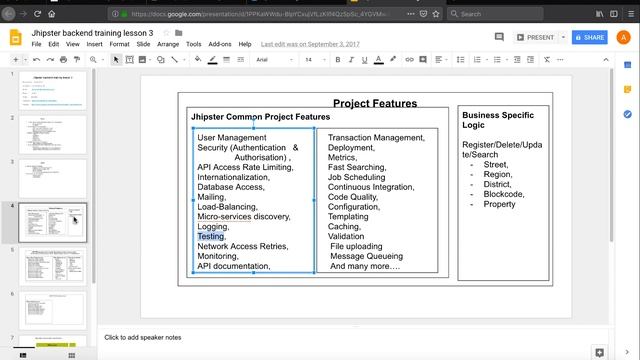Toggle bold formatting
640x360 pixels.
[x=338, y=60]
